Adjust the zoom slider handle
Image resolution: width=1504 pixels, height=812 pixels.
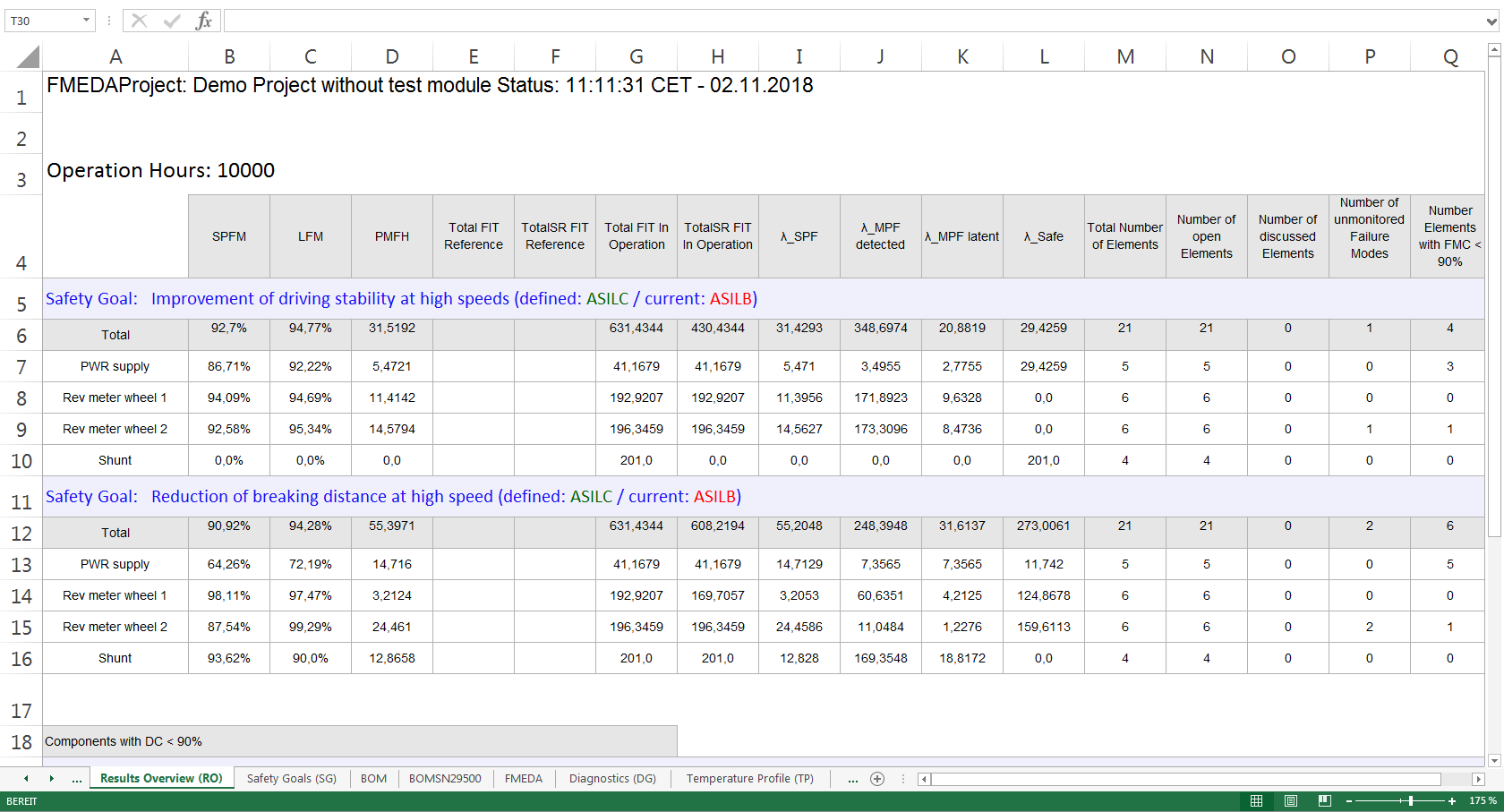click(1411, 801)
